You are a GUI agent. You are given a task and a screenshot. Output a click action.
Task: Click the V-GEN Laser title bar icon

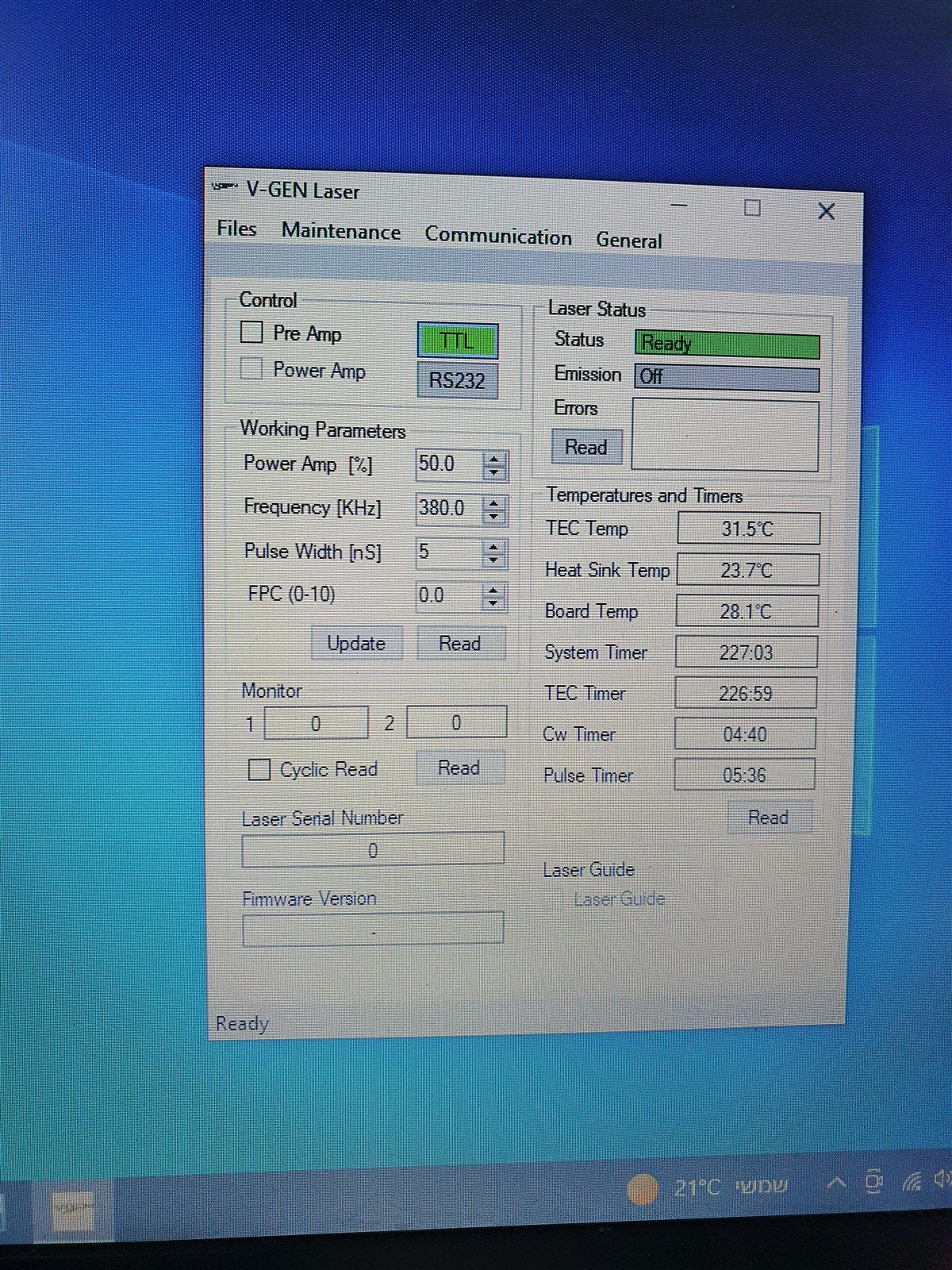click(225, 187)
